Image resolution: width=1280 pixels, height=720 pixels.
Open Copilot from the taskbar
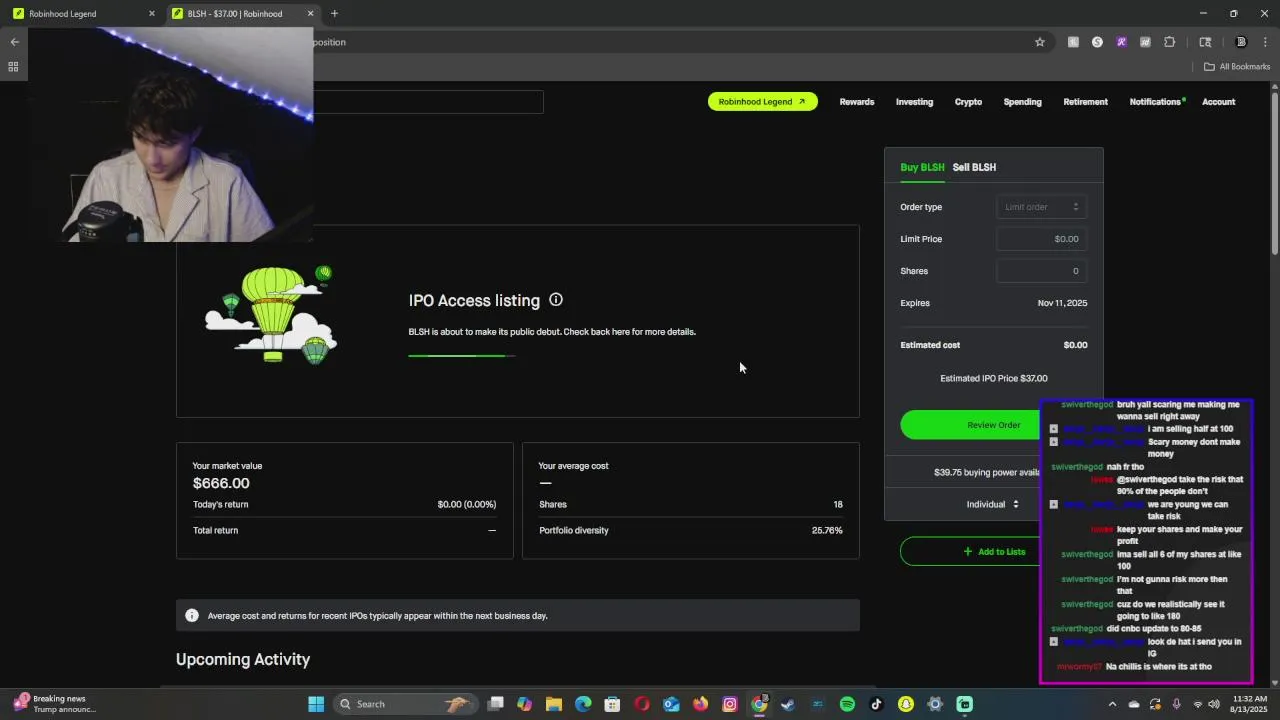[x=524, y=704]
